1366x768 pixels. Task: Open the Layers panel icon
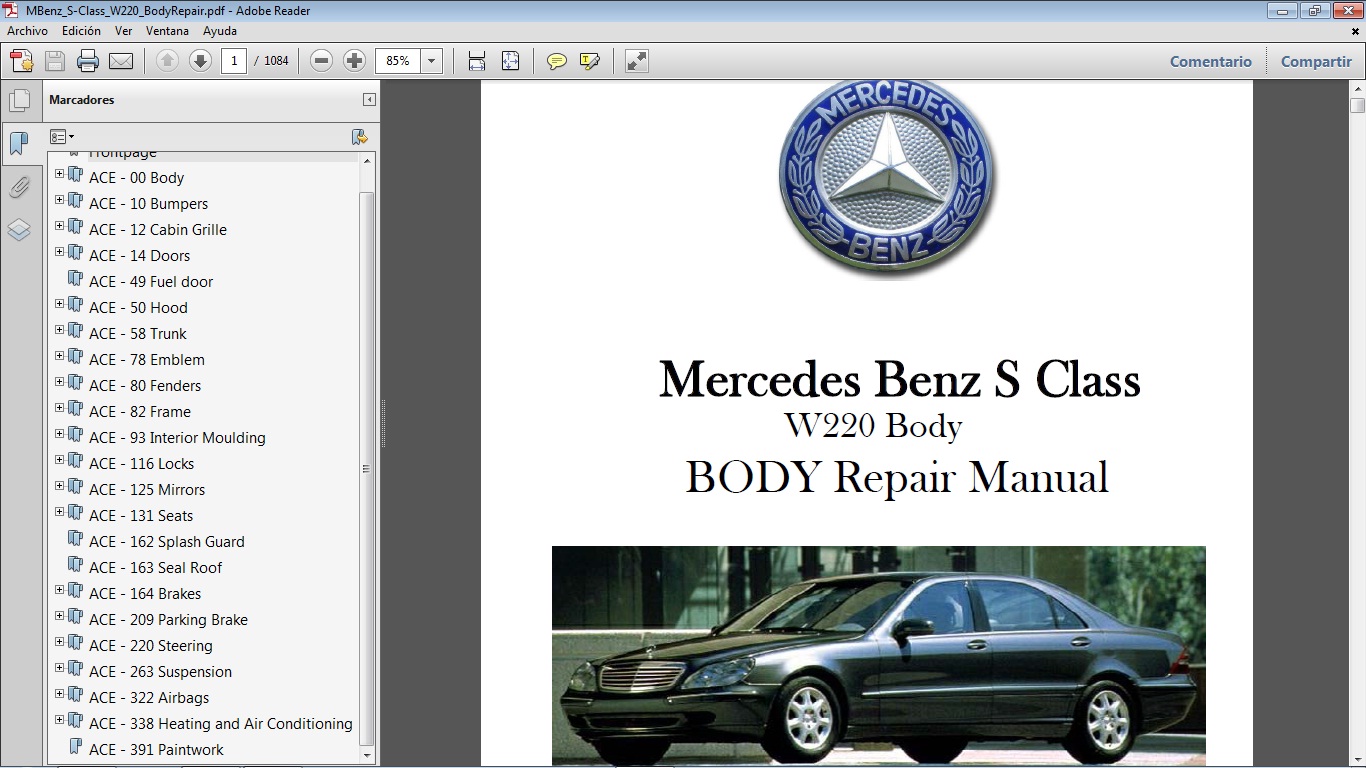(19, 230)
